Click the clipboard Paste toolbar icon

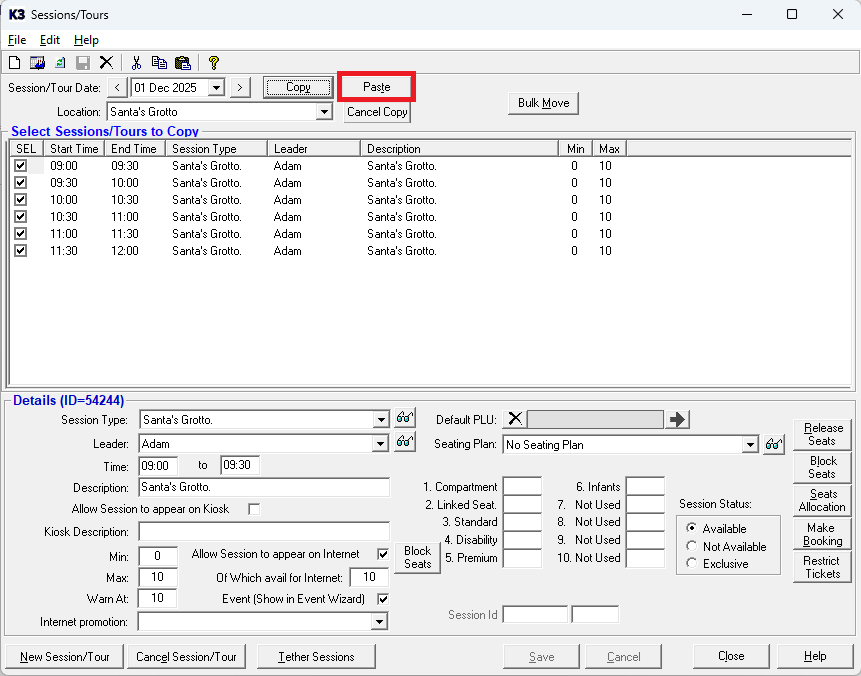pos(182,62)
